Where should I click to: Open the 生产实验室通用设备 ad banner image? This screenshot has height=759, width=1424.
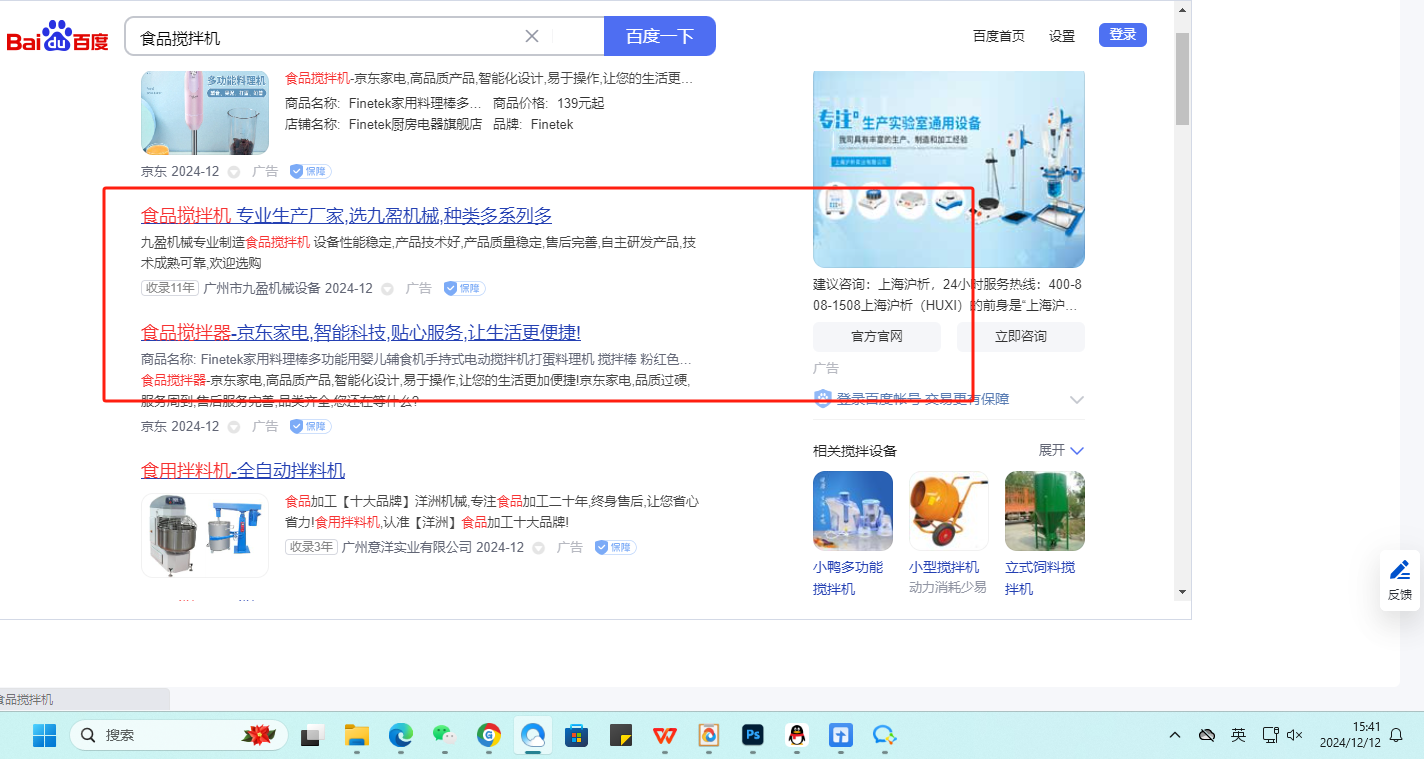pos(949,168)
